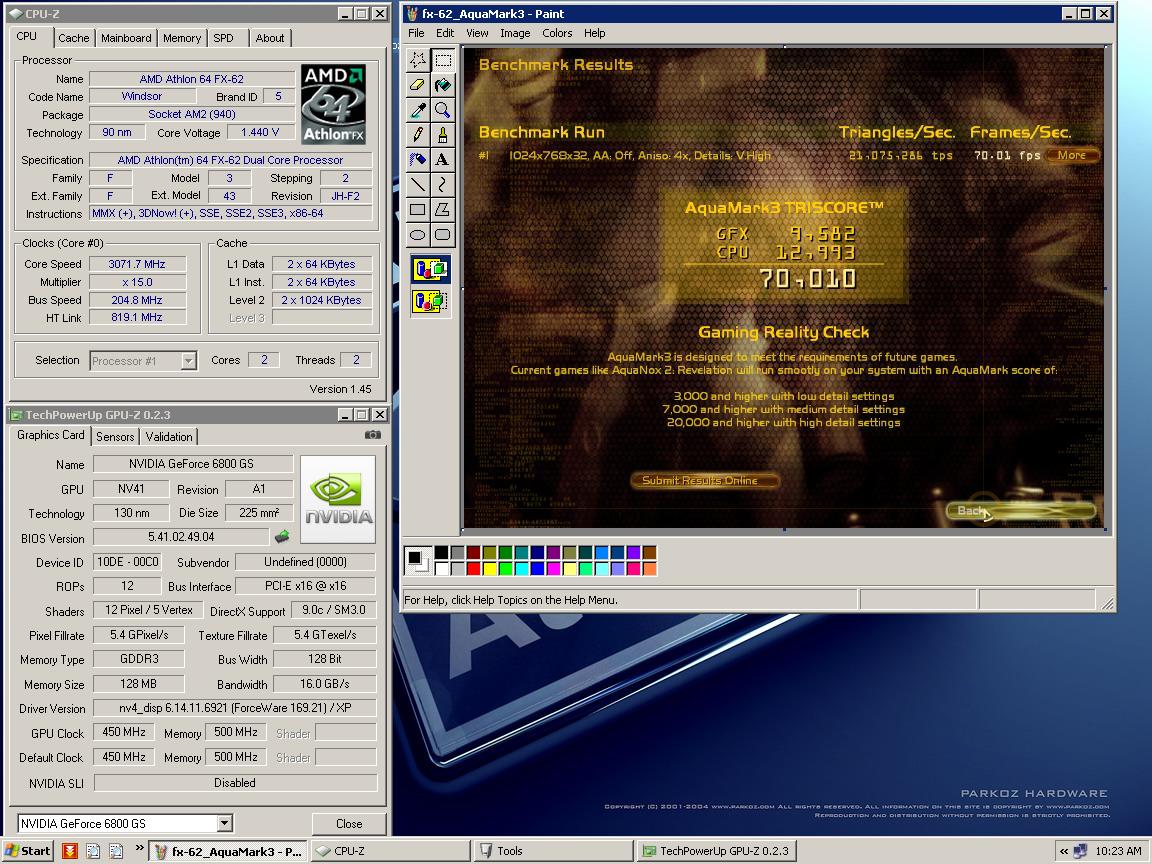Select the Polygon shape tool
Viewport: 1152px width, 864px height.
pyautogui.click(x=442, y=209)
